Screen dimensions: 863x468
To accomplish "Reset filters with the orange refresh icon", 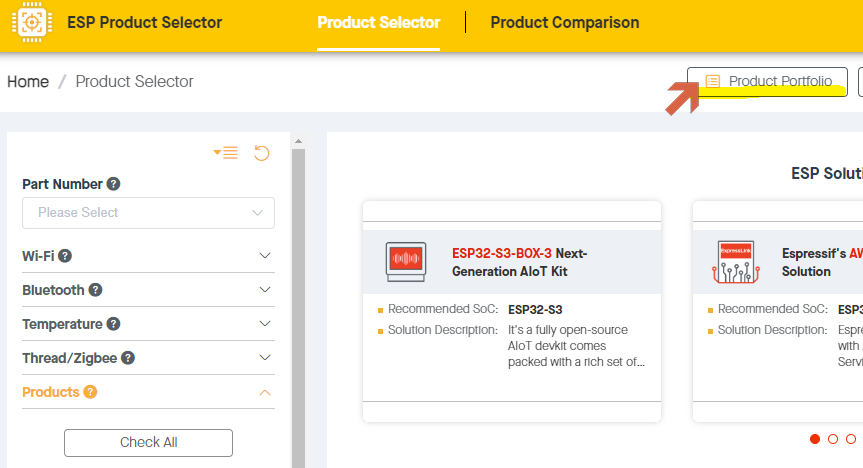I will tap(261, 153).
